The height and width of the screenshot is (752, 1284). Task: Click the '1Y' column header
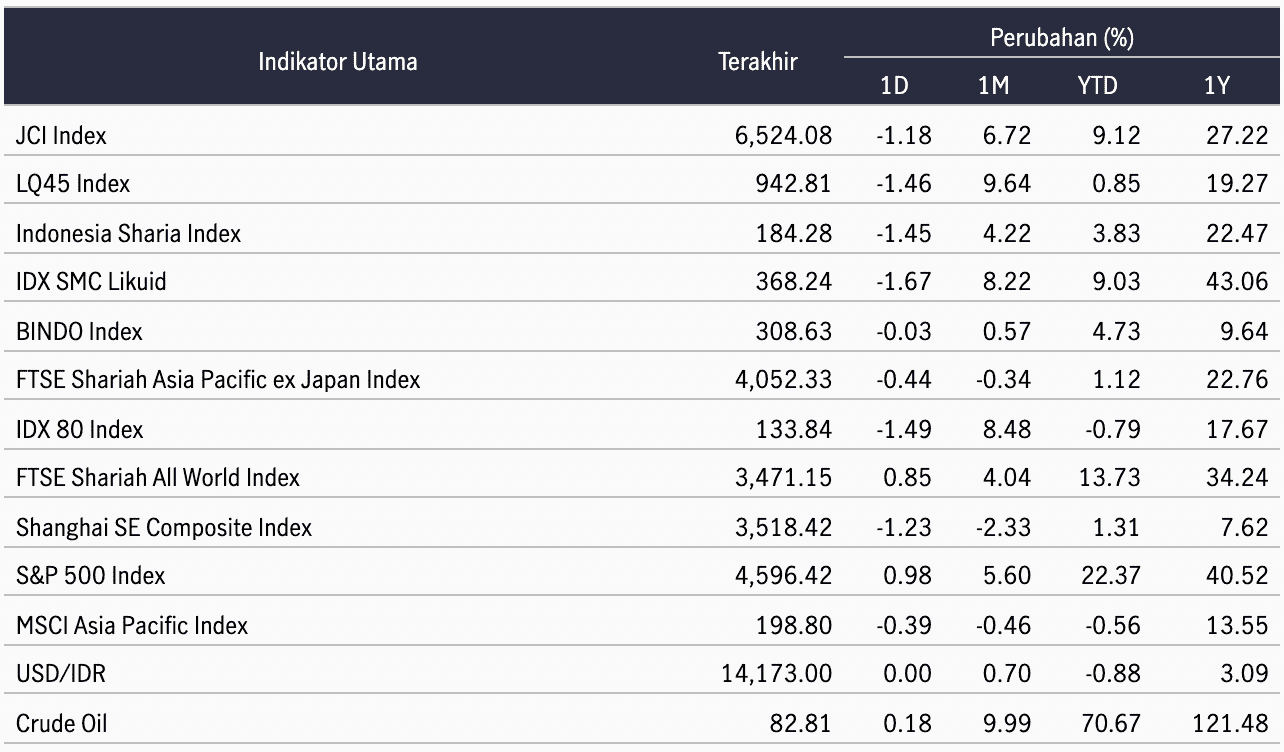coord(1216,86)
